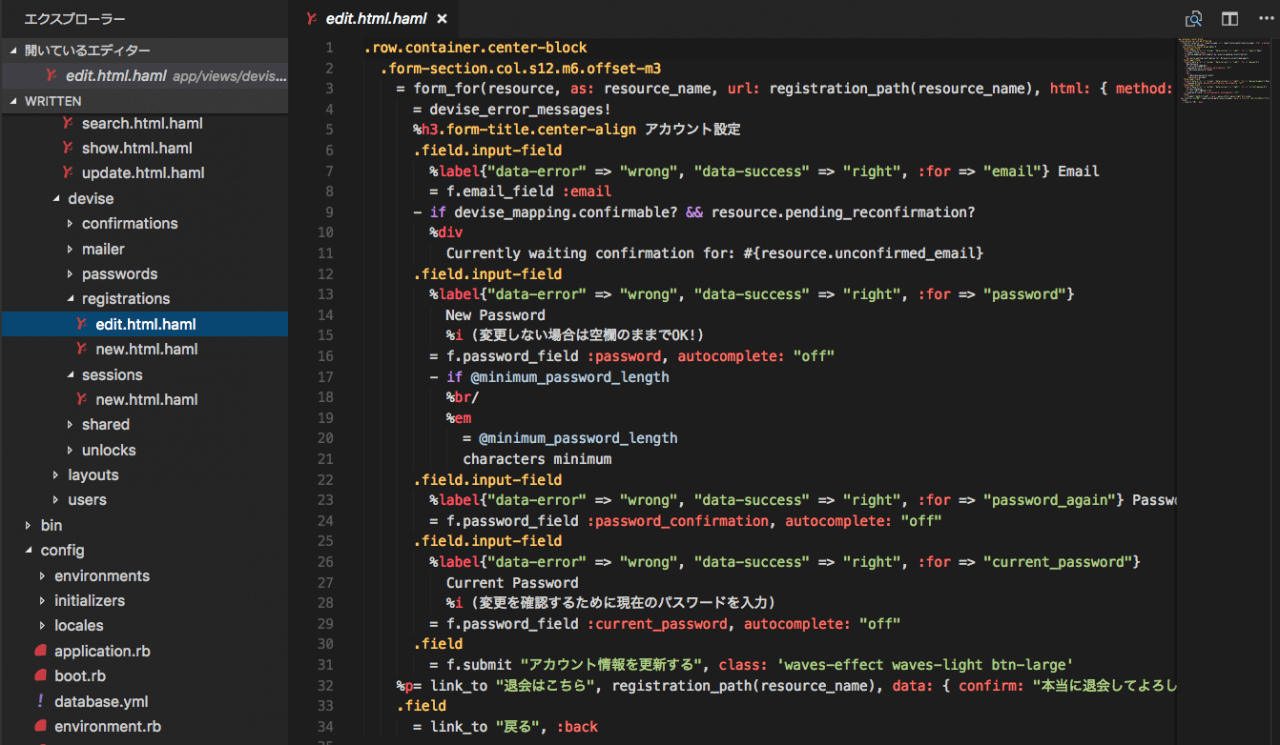Expand the shared folder
This screenshot has height=745, width=1280.
71,425
